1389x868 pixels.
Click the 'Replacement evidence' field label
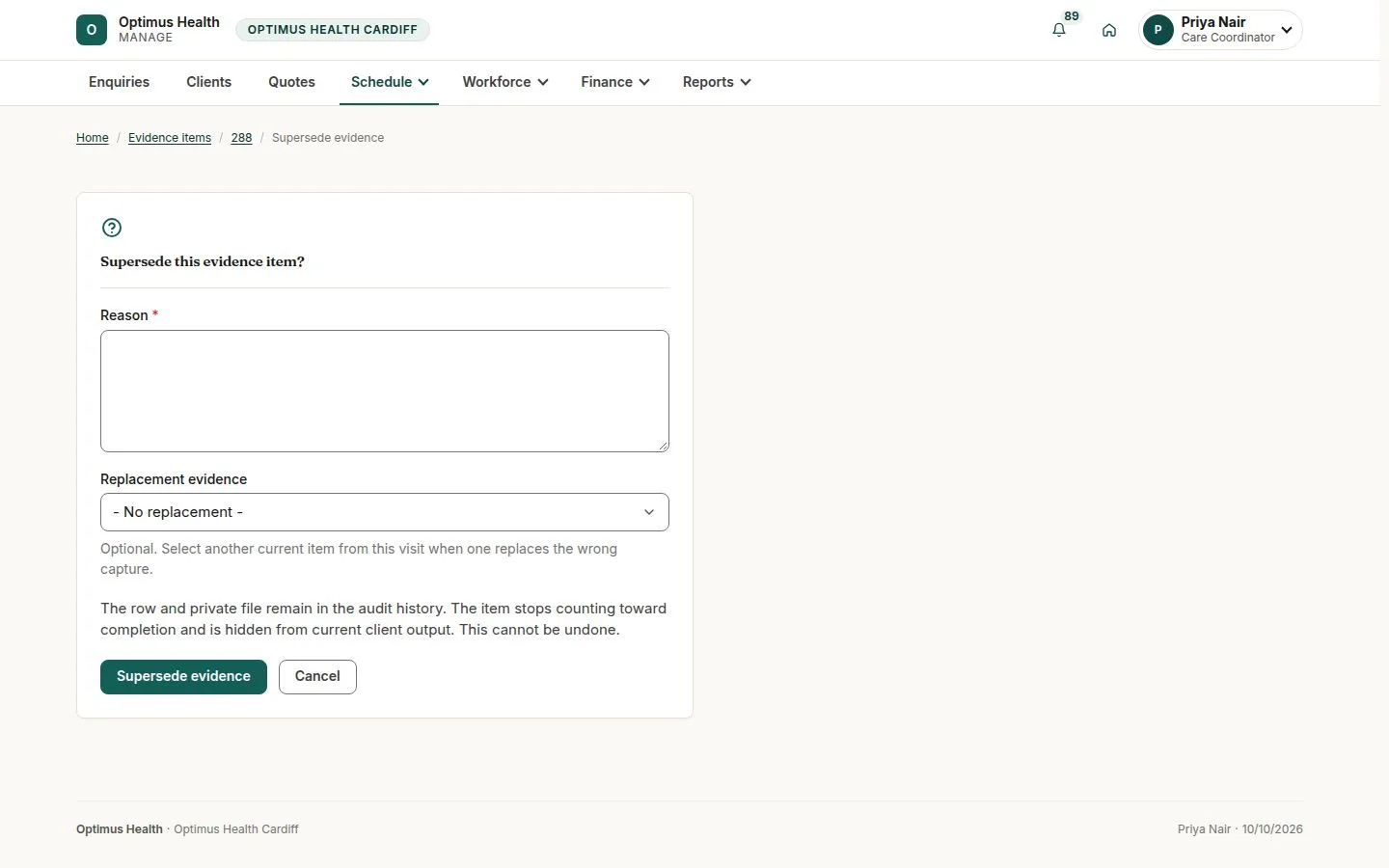174,479
